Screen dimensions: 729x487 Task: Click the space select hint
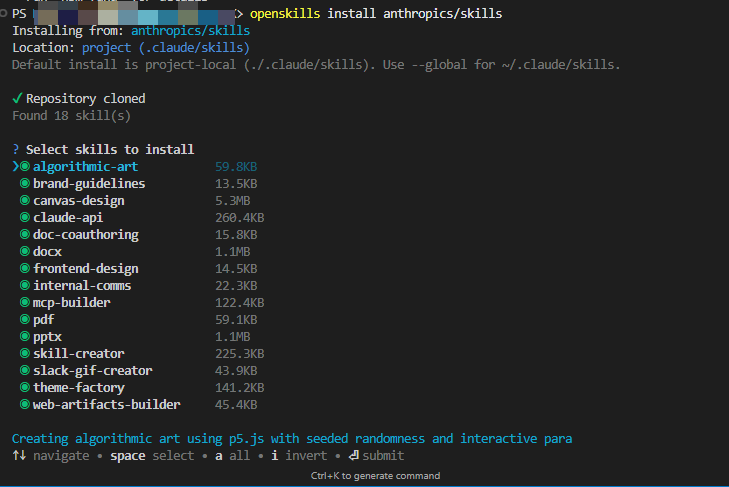pos(152,455)
